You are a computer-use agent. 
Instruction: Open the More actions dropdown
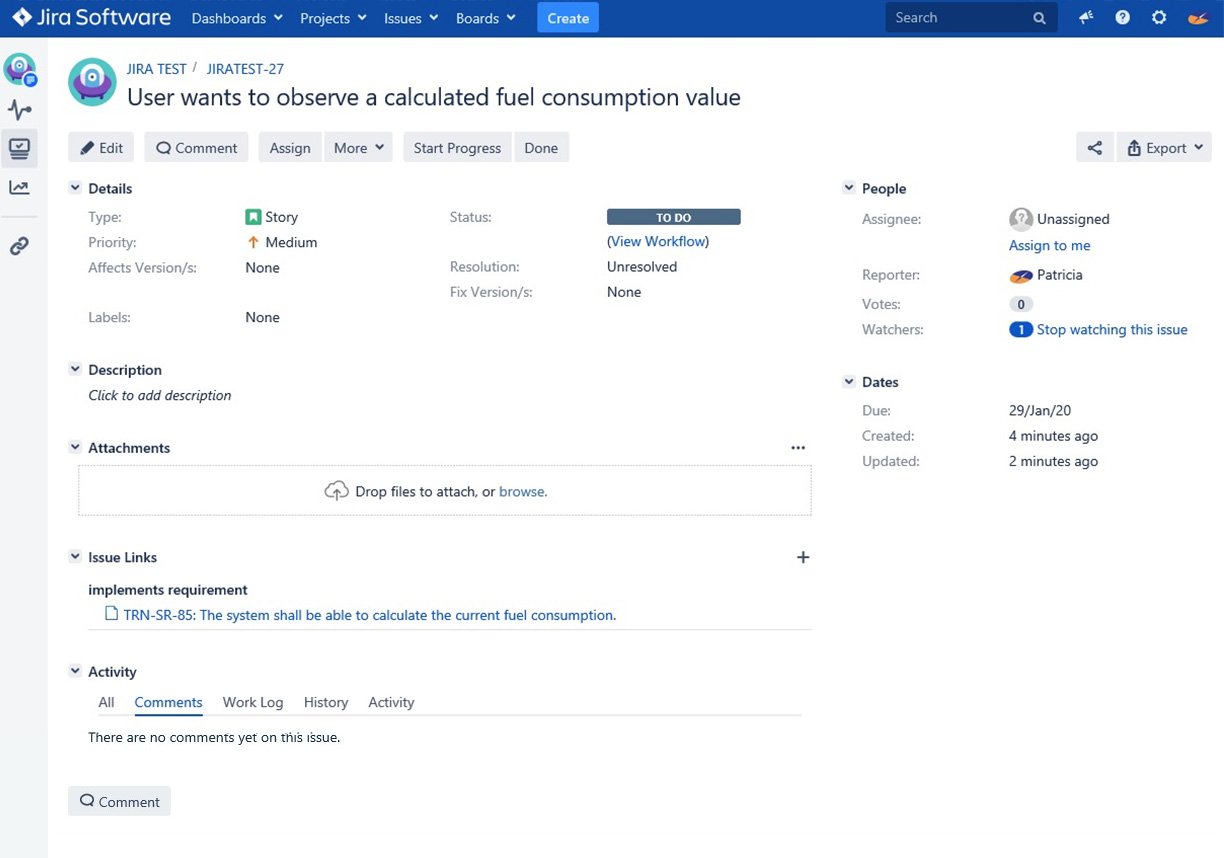(357, 147)
